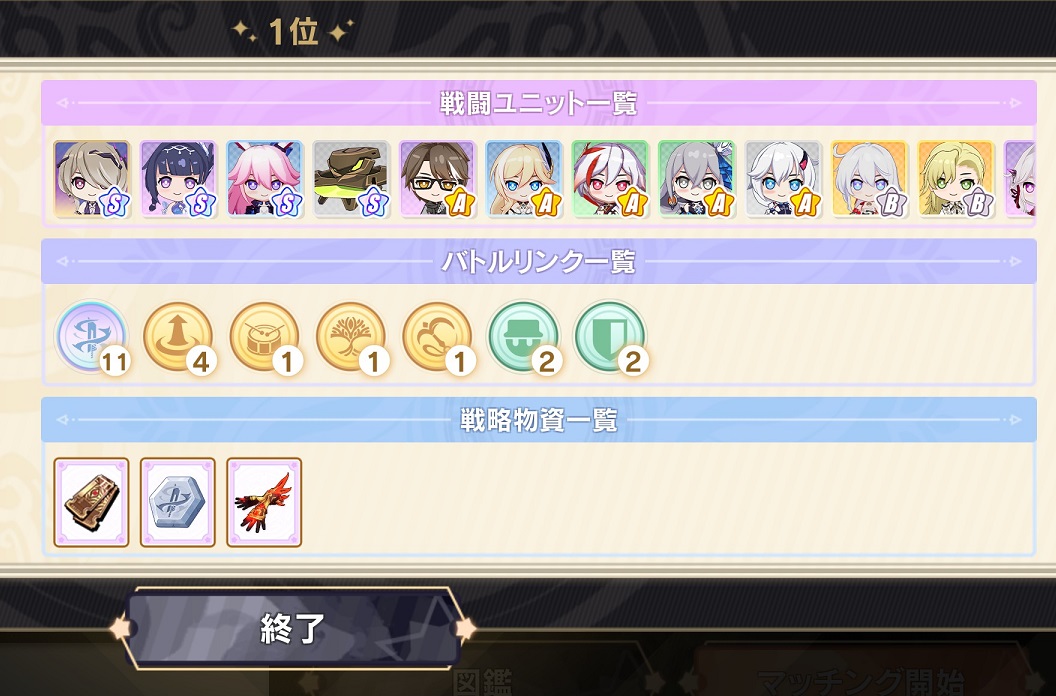Select the hexagonal stone emblem supply
Image resolution: width=1056 pixels, height=696 pixels.
click(x=178, y=502)
